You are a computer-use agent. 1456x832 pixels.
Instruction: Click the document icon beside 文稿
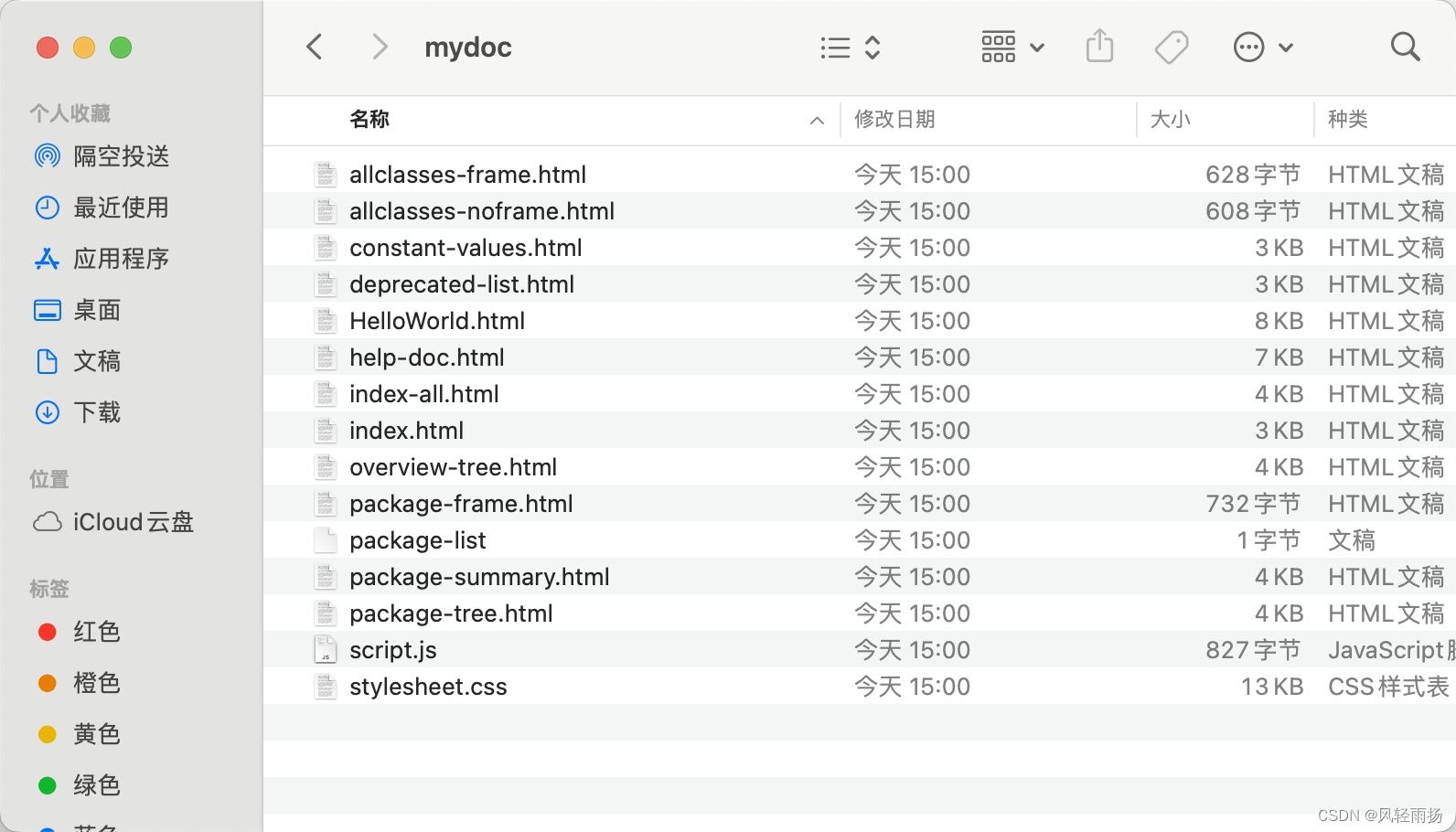48,361
